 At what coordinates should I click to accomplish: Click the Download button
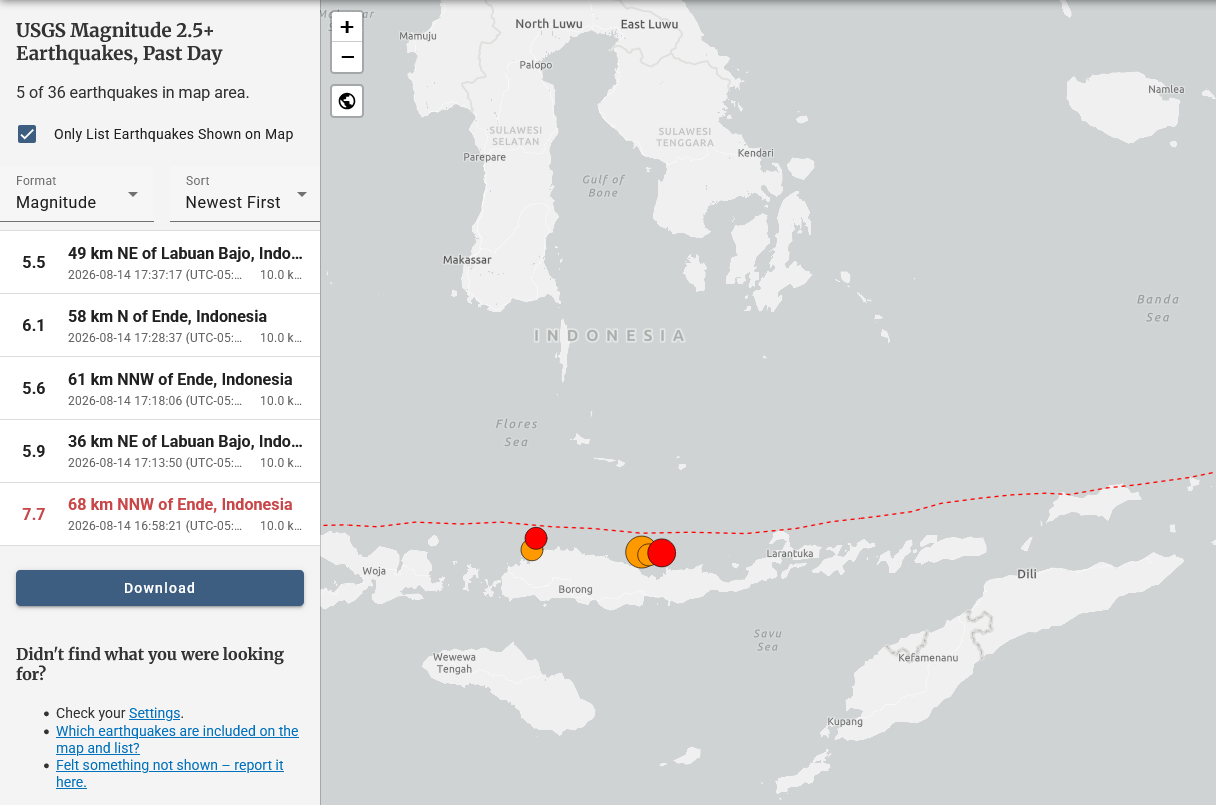coord(160,588)
